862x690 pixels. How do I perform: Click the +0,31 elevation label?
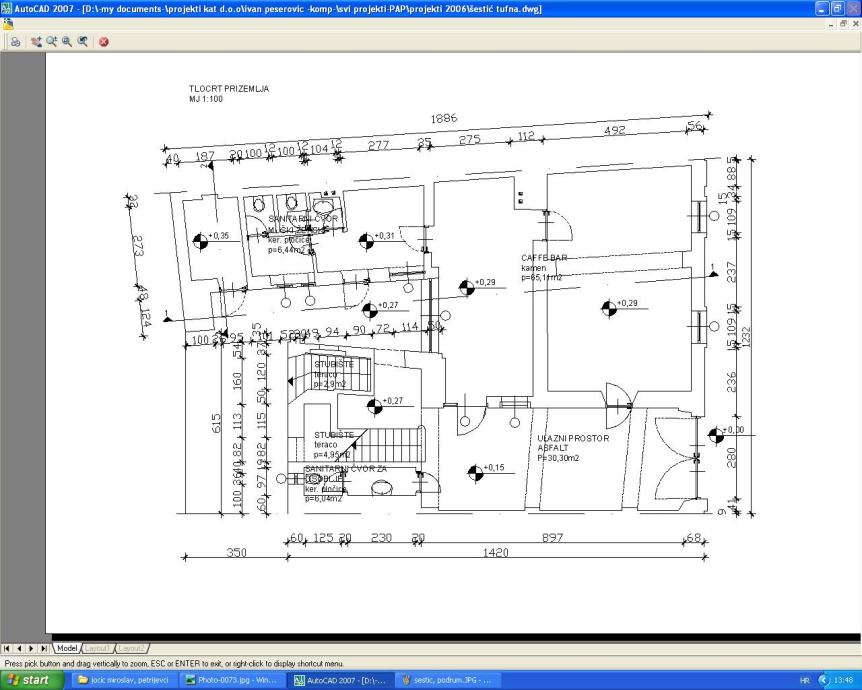coord(385,236)
